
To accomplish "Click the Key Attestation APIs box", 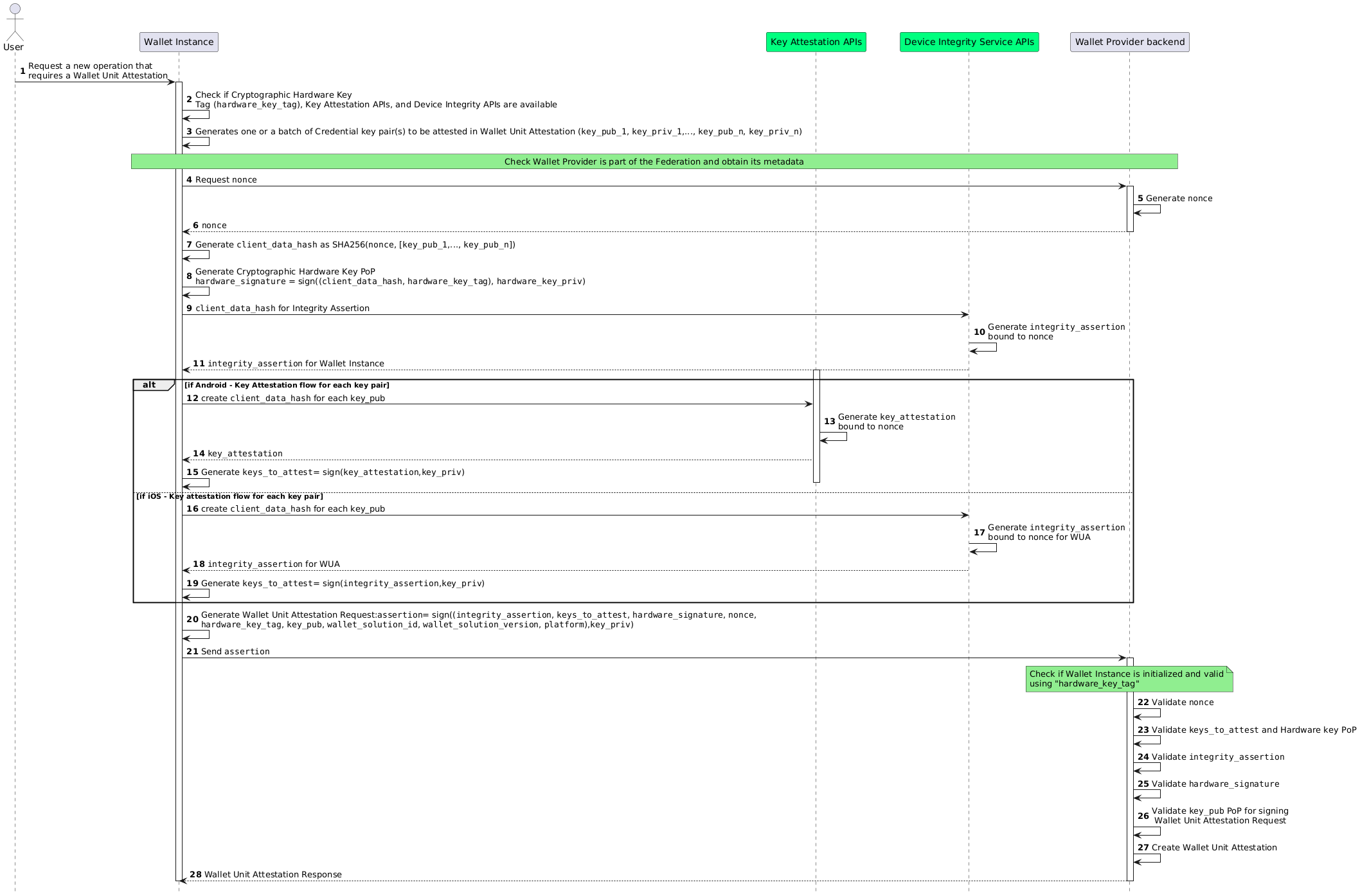I will (816, 42).
